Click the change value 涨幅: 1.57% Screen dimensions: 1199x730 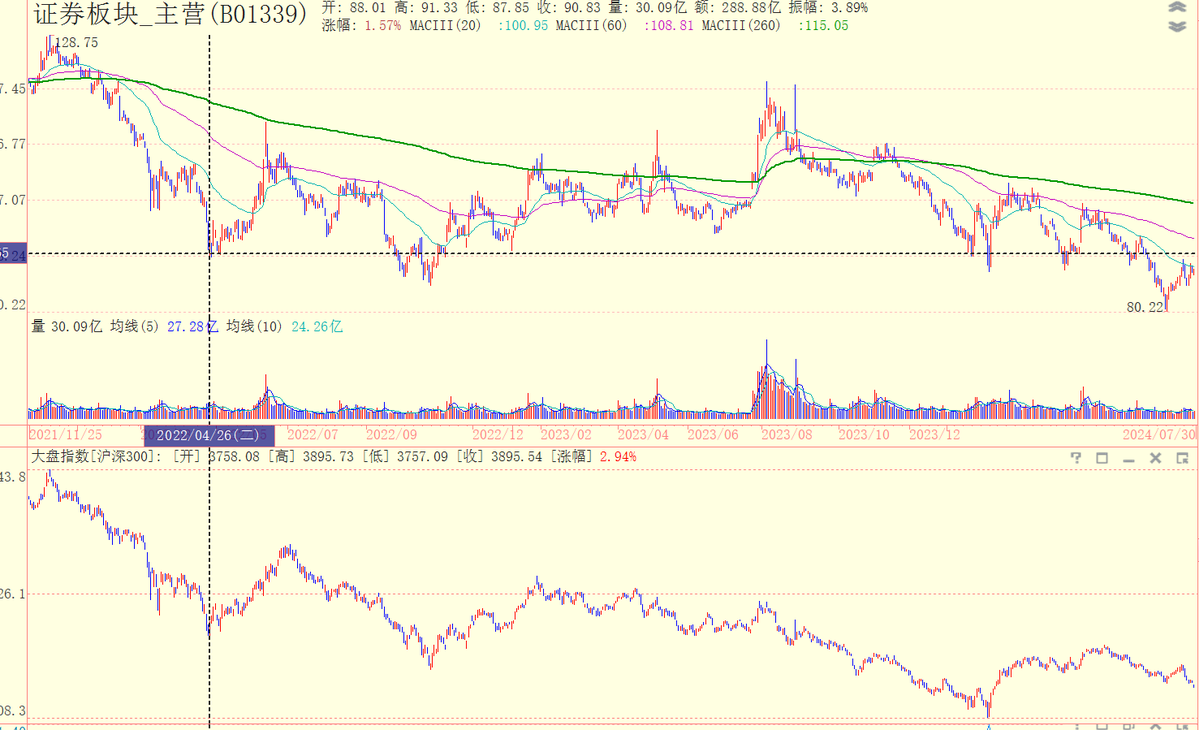pos(361,26)
